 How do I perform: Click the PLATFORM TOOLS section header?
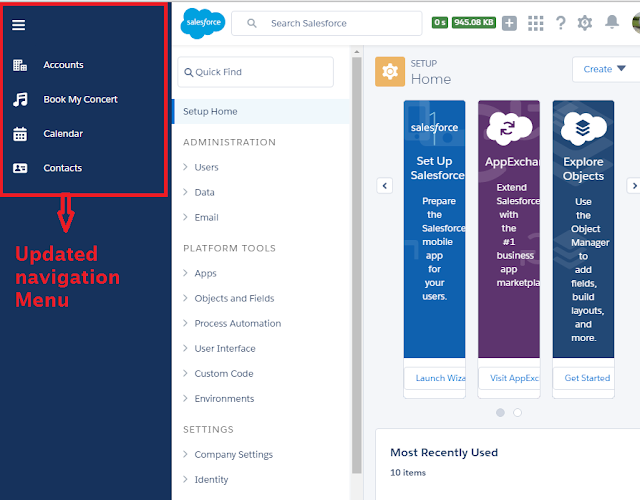229,249
